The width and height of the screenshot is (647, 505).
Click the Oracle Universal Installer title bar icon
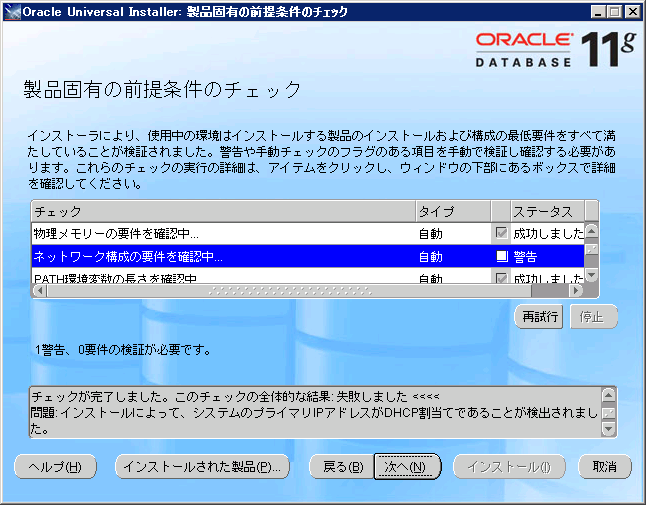point(12,12)
